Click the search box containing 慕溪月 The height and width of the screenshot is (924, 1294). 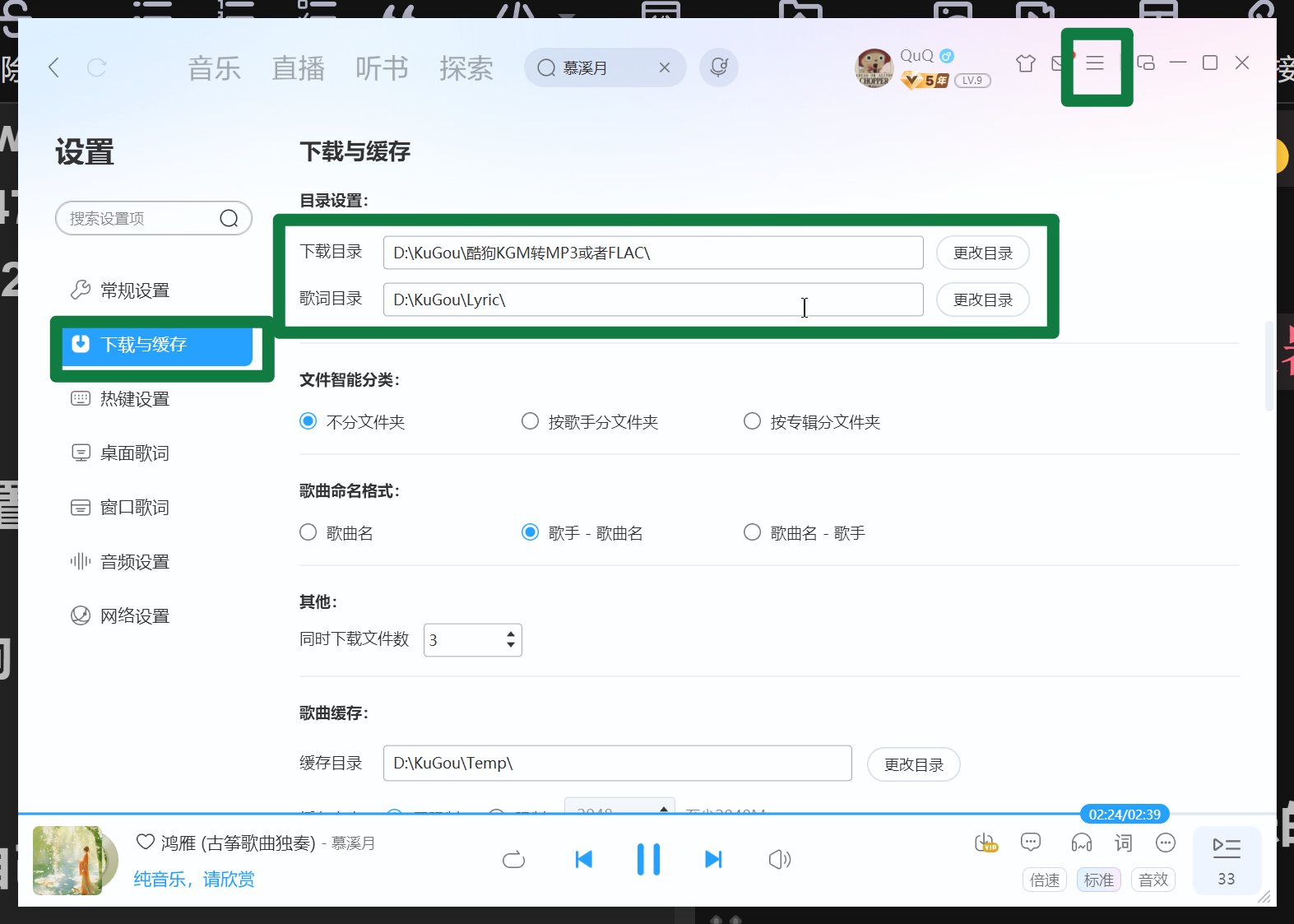click(x=605, y=67)
